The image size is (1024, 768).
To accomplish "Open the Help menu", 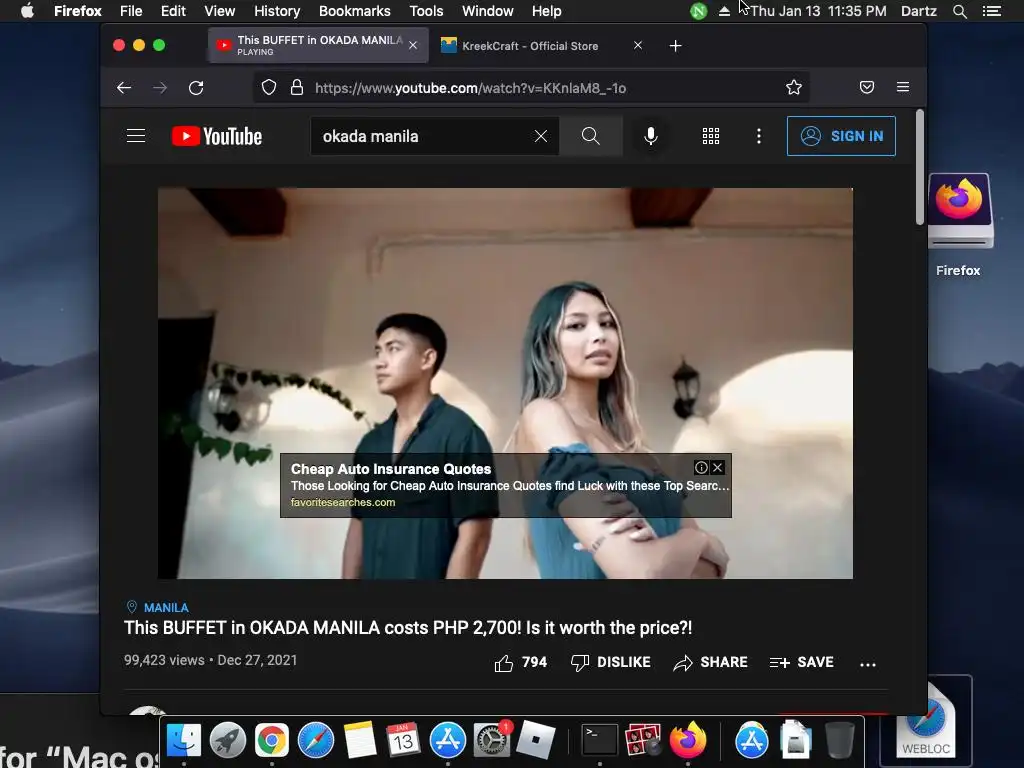I will click(547, 11).
